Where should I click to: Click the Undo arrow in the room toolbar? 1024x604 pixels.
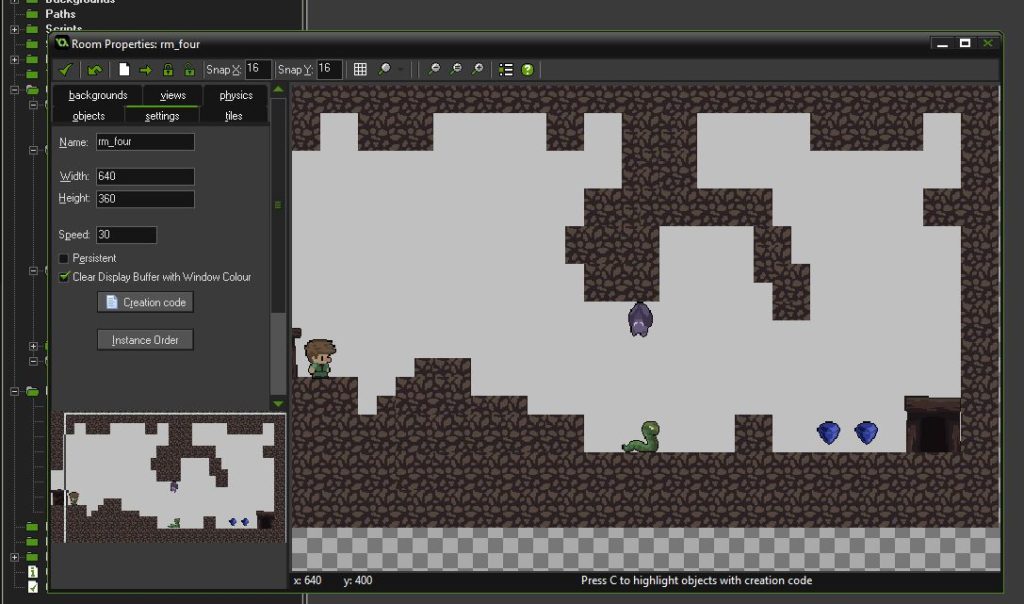point(92,69)
